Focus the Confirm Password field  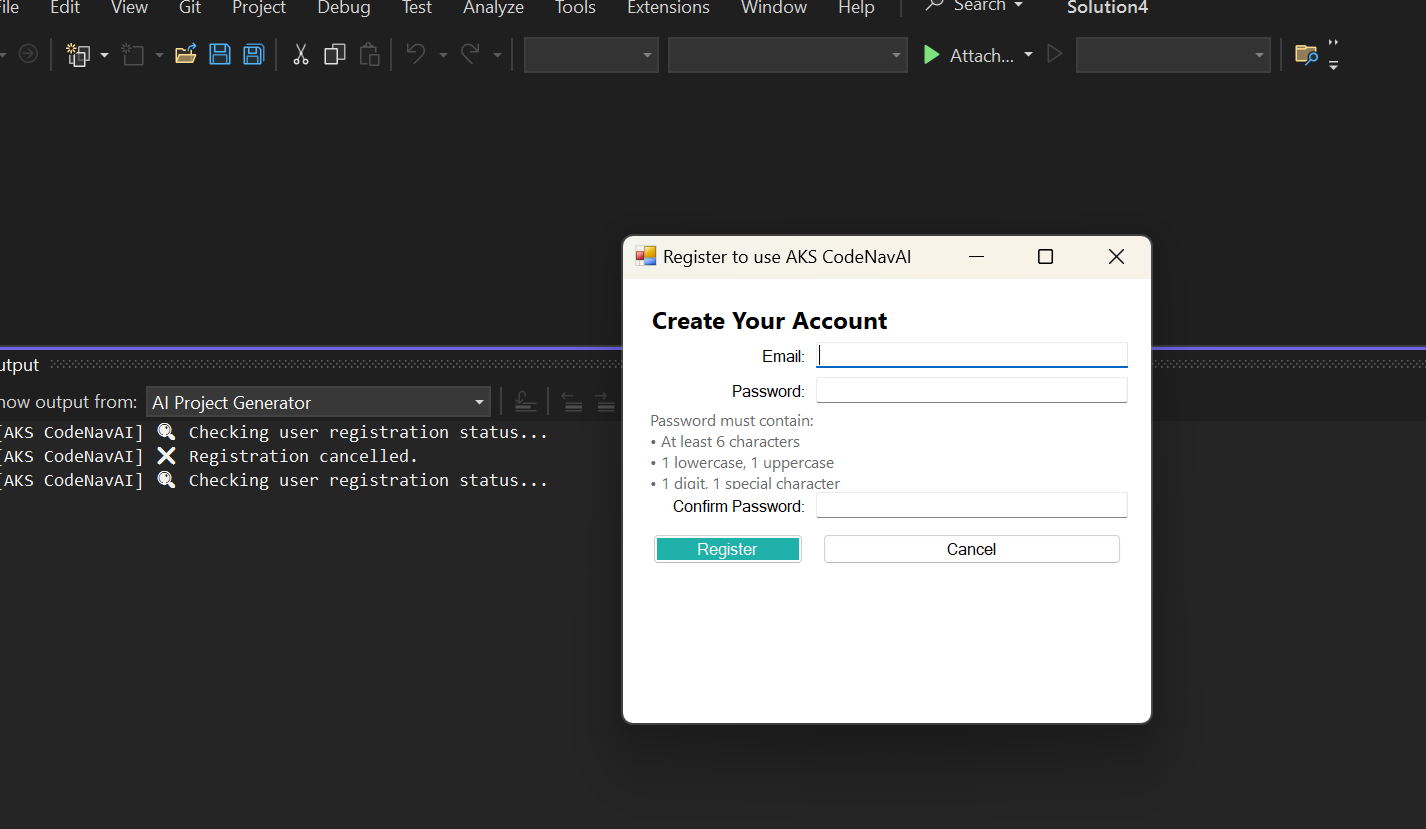click(x=971, y=506)
